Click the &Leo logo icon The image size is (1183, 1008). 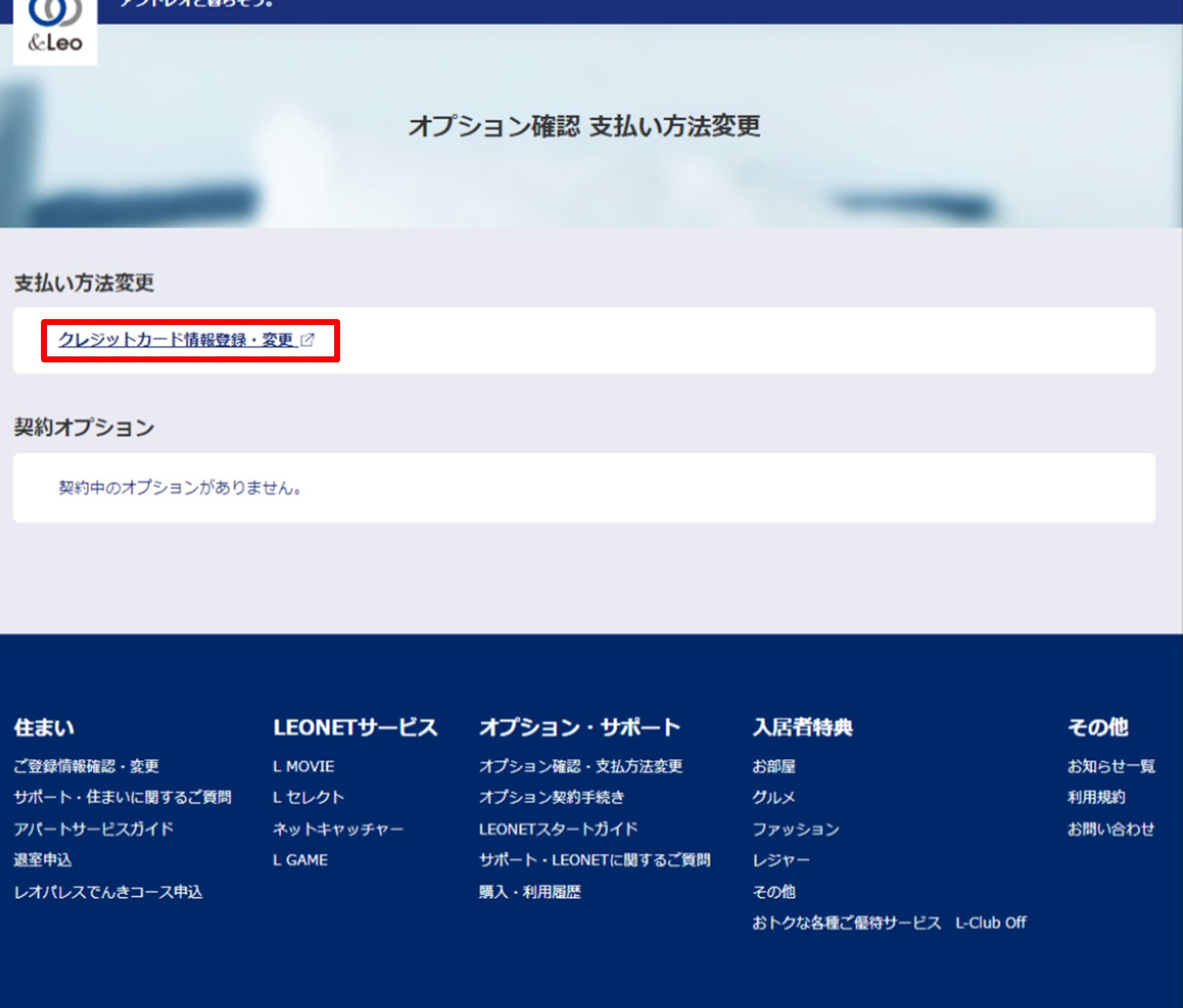coord(55,30)
